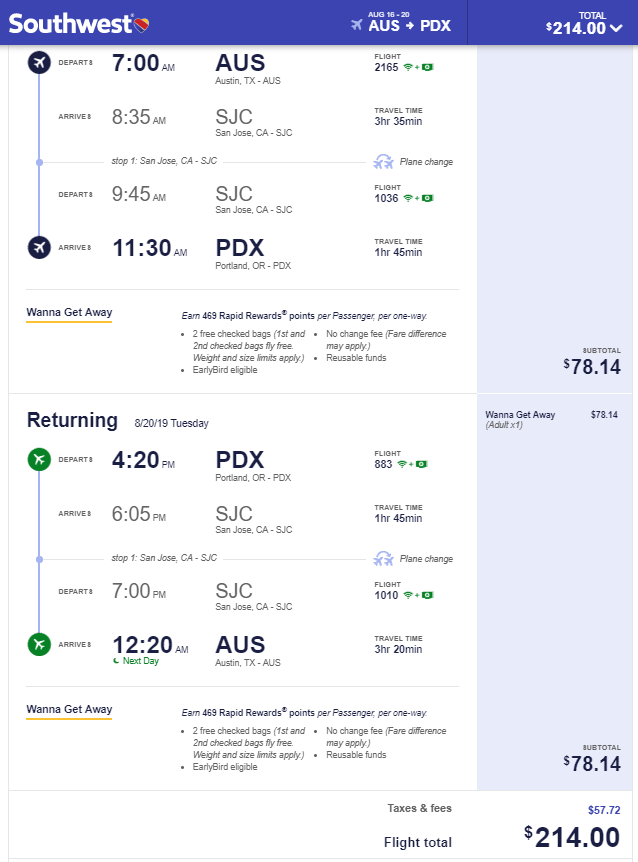The height and width of the screenshot is (862, 638).
Task: Click the WiFi icon next to flight 883
Action: (x=401, y=466)
